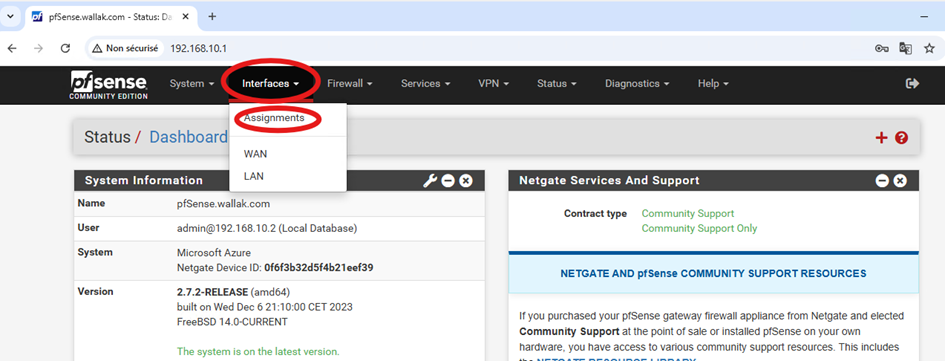The width and height of the screenshot is (945, 361).
Task: Click the admin@192.168.10.2 user value
Action: (x=267, y=228)
